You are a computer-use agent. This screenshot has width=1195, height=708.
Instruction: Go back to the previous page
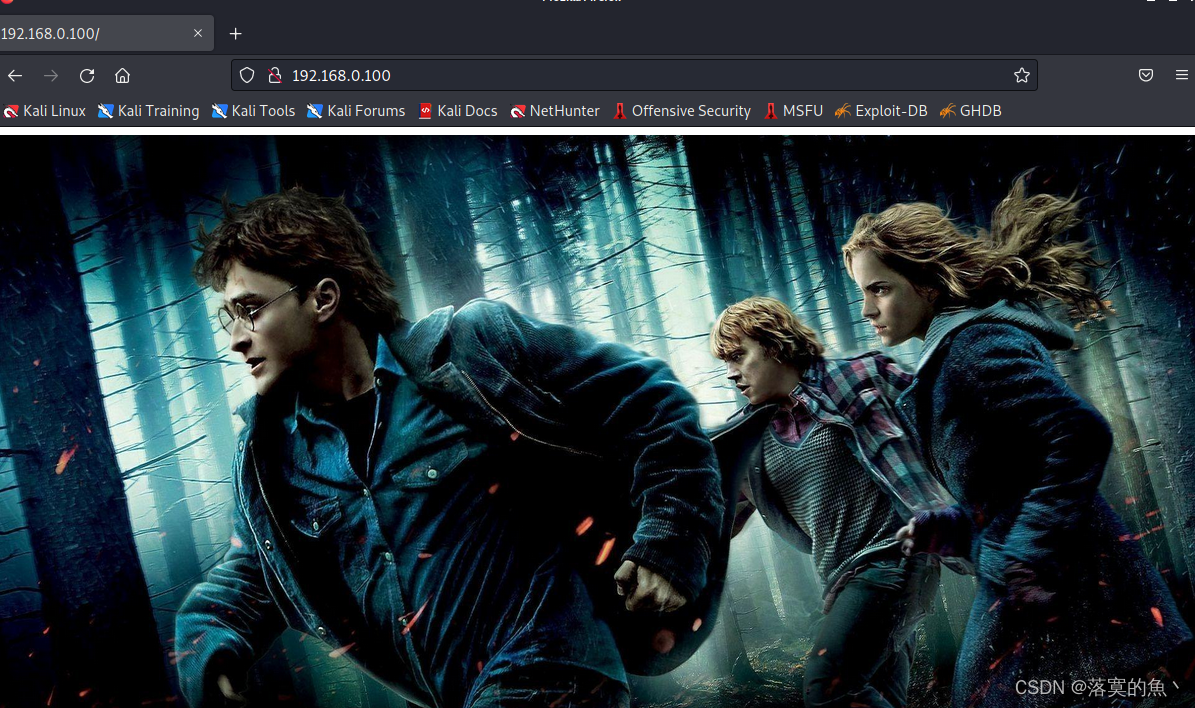click(x=15, y=75)
